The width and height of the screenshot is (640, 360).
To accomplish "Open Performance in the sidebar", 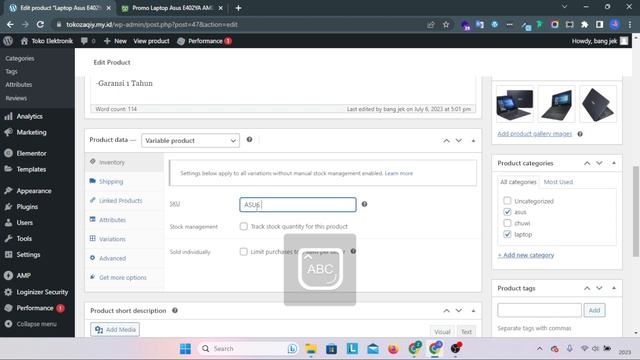I will (35, 308).
